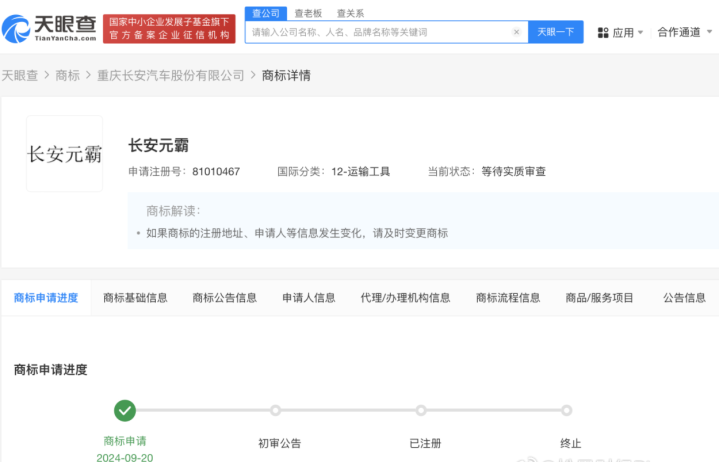
Task: Click the 天眼一下 search button
Action: (x=555, y=32)
